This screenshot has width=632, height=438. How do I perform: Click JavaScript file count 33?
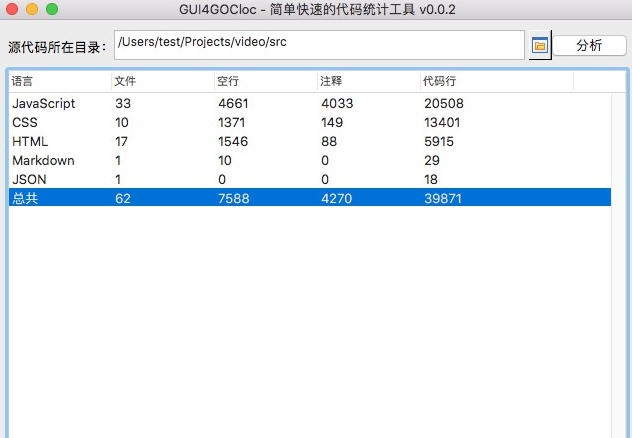tap(123, 104)
